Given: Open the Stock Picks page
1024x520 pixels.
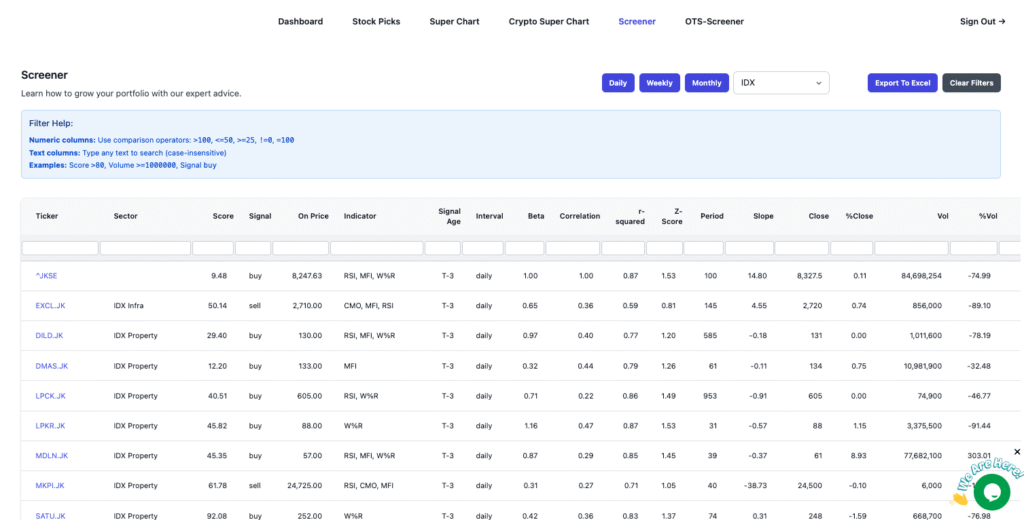Looking at the screenshot, I should pos(376,21).
